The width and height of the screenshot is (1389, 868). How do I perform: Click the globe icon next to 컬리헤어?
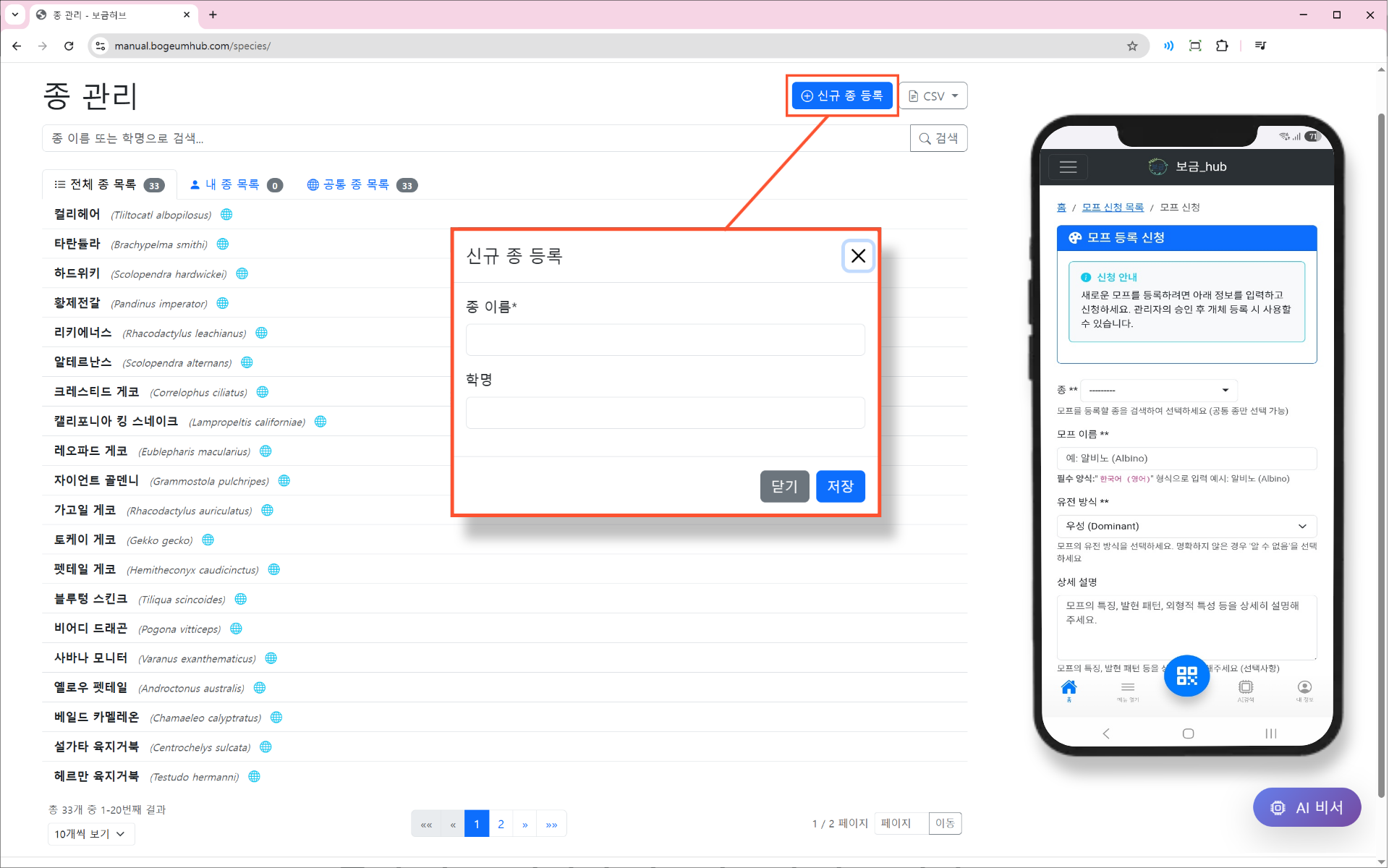(226, 215)
